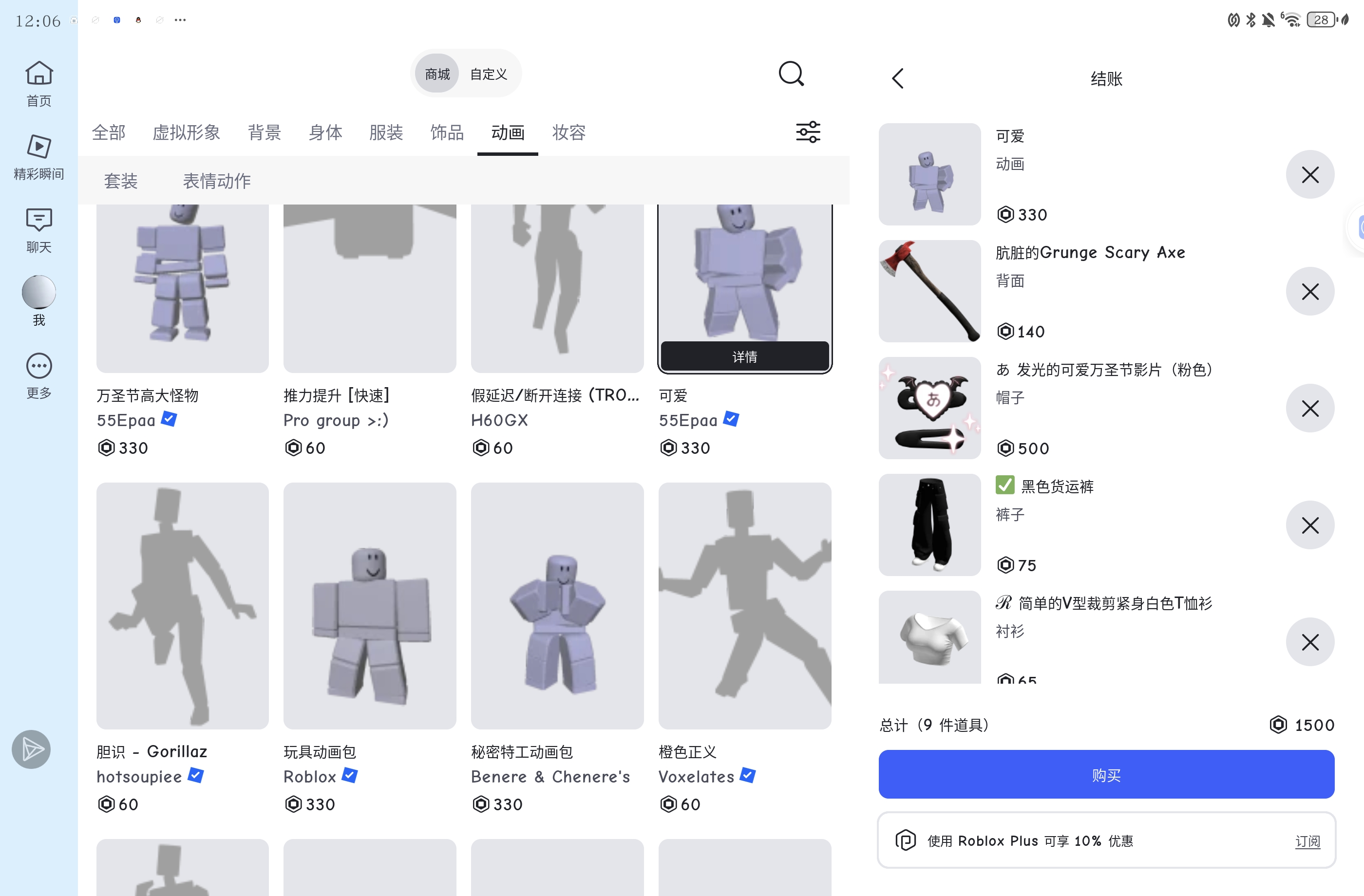This screenshot has width=1364, height=896.
Task: Select the 全部 category tab
Action: tap(108, 132)
